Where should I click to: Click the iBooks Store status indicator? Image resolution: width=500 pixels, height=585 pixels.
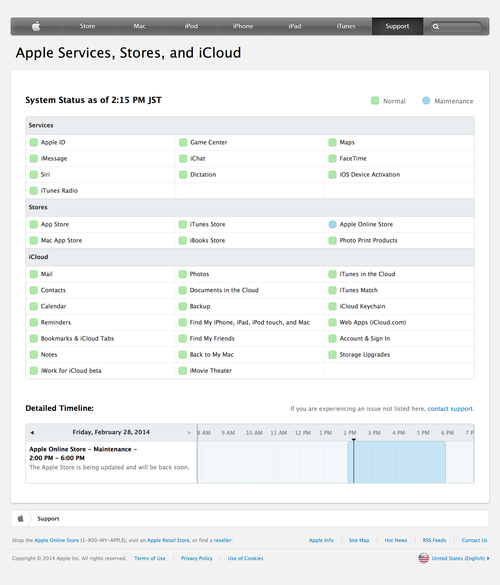click(182, 240)
